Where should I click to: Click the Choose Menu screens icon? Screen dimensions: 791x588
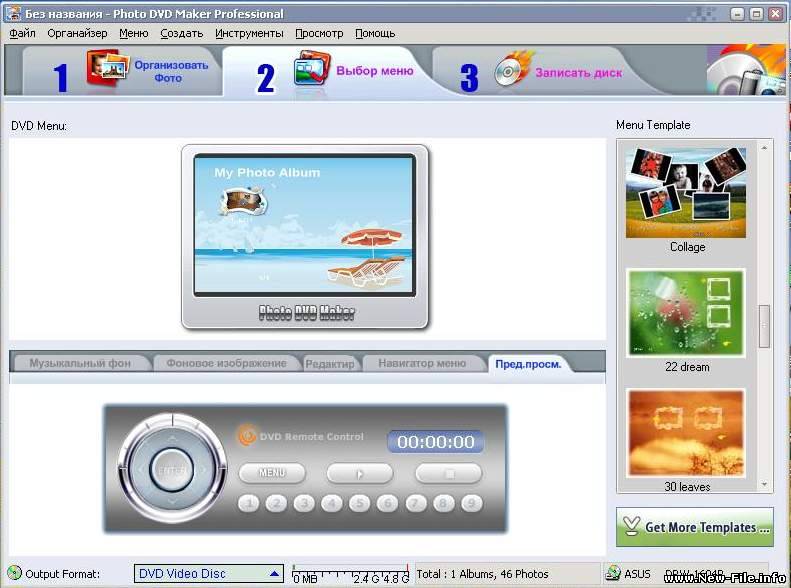[x=312, y=68]
